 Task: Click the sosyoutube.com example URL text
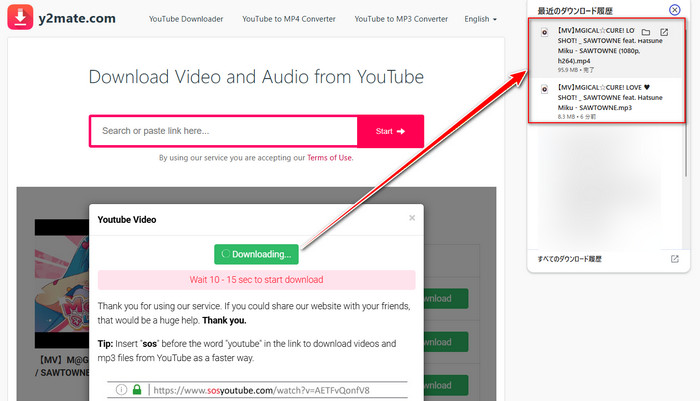point(262,390)
